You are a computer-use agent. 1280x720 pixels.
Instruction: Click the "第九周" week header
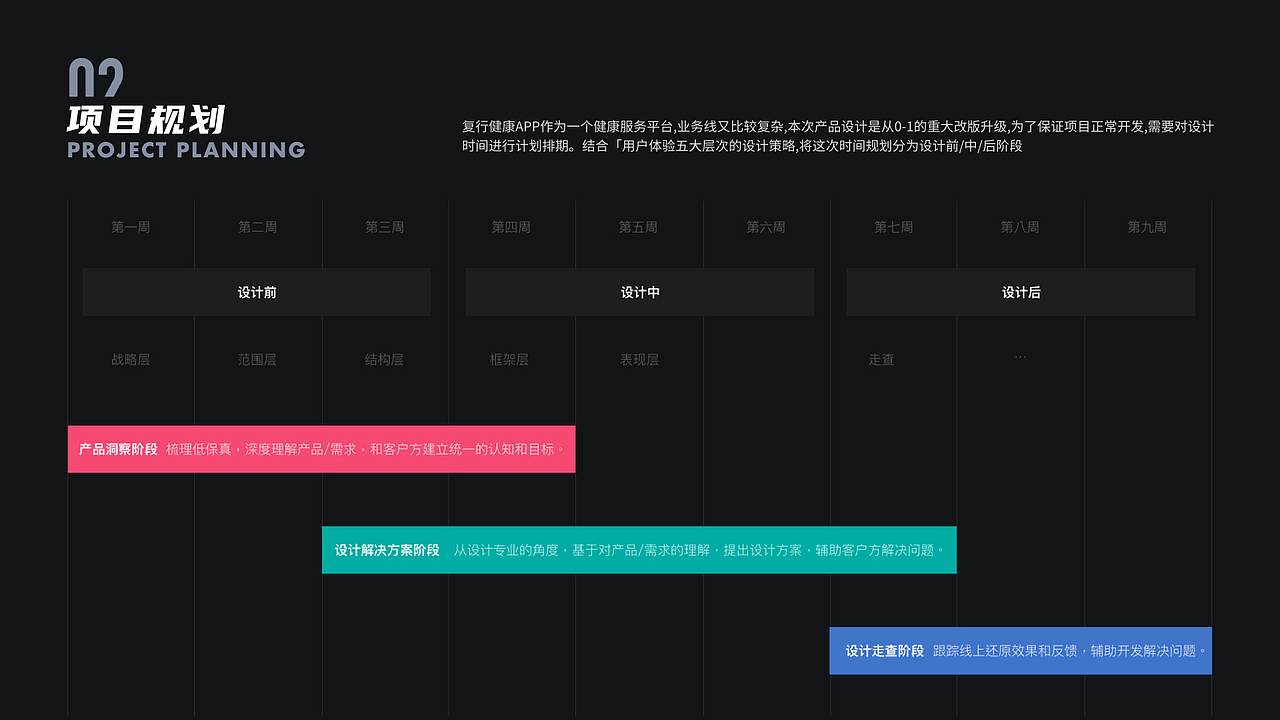pos(1148,227)
